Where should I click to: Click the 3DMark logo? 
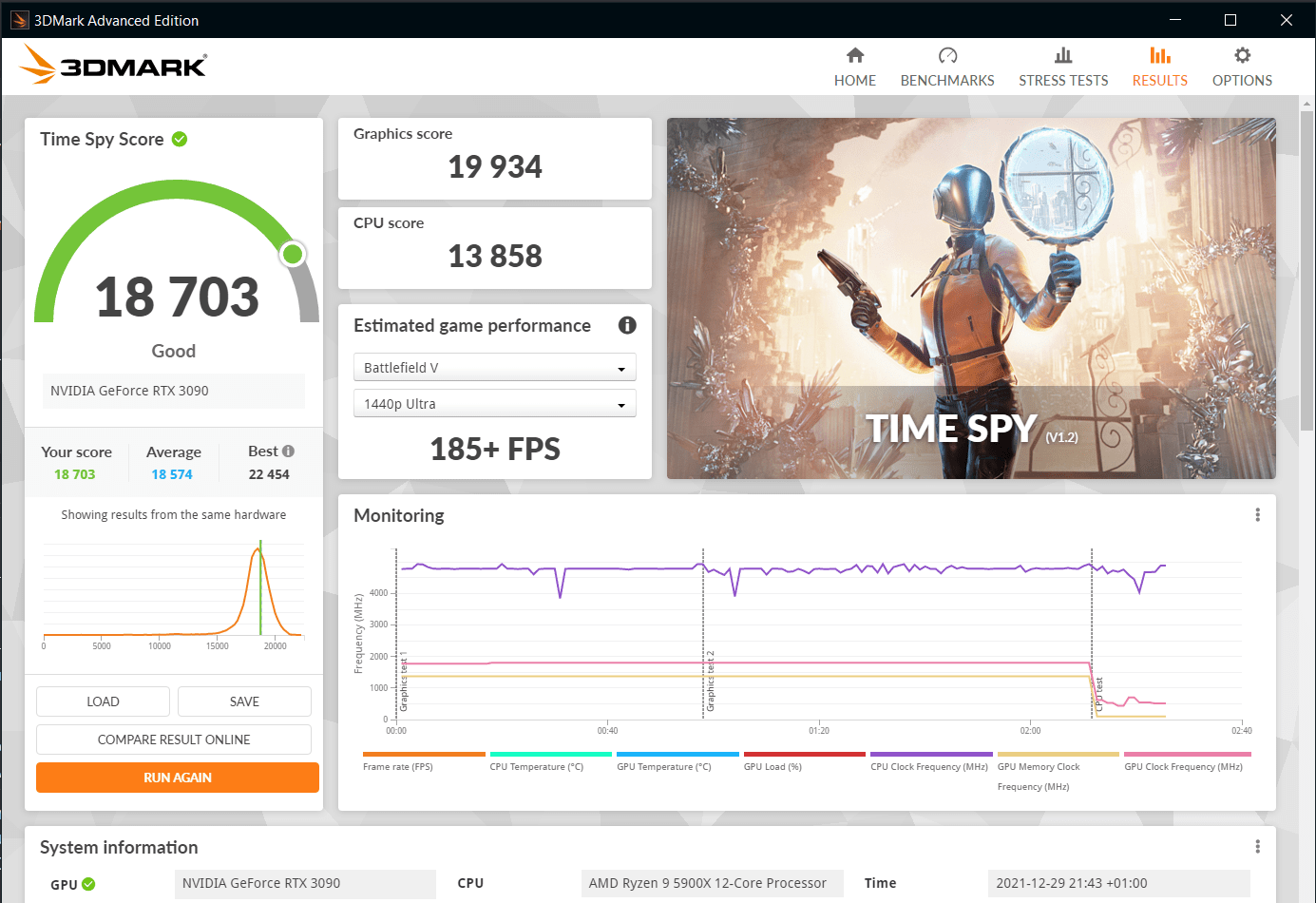[113, 65]
